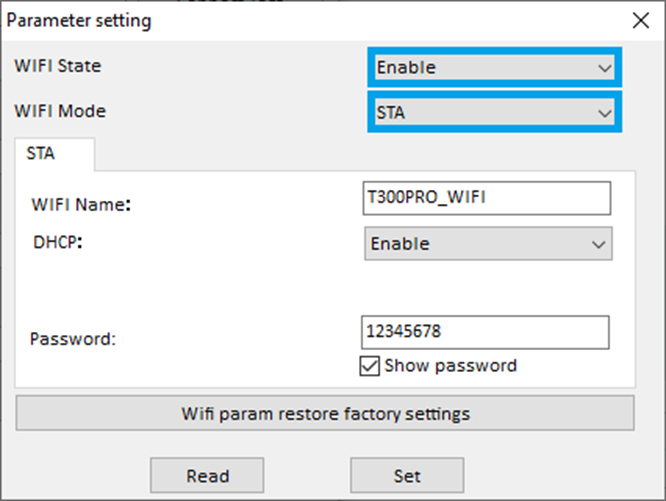Click the WIFI Mode label
666x501 pixels.
(60, 111)
